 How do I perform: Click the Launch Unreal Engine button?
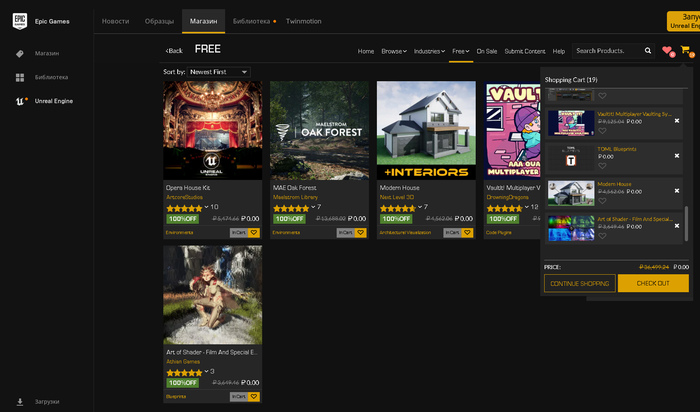coord(683,21)
